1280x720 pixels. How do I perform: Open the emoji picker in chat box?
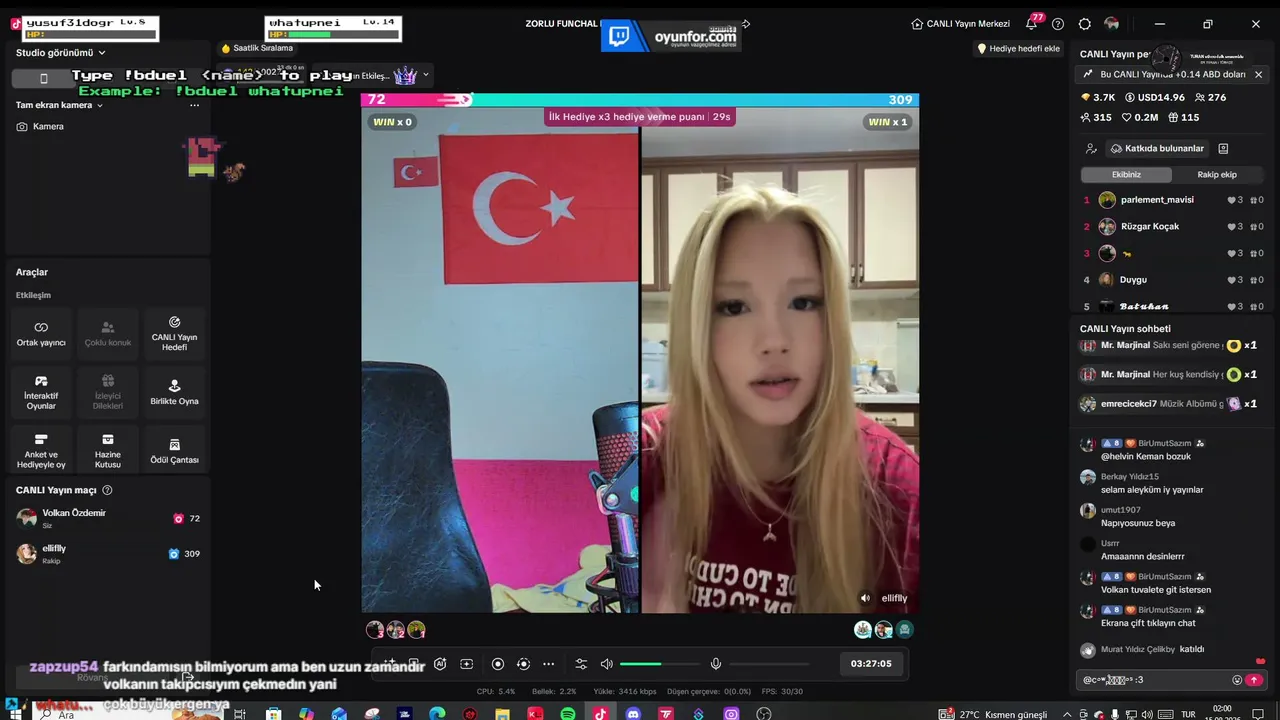pyautogui.click(x=1237, y=680)
